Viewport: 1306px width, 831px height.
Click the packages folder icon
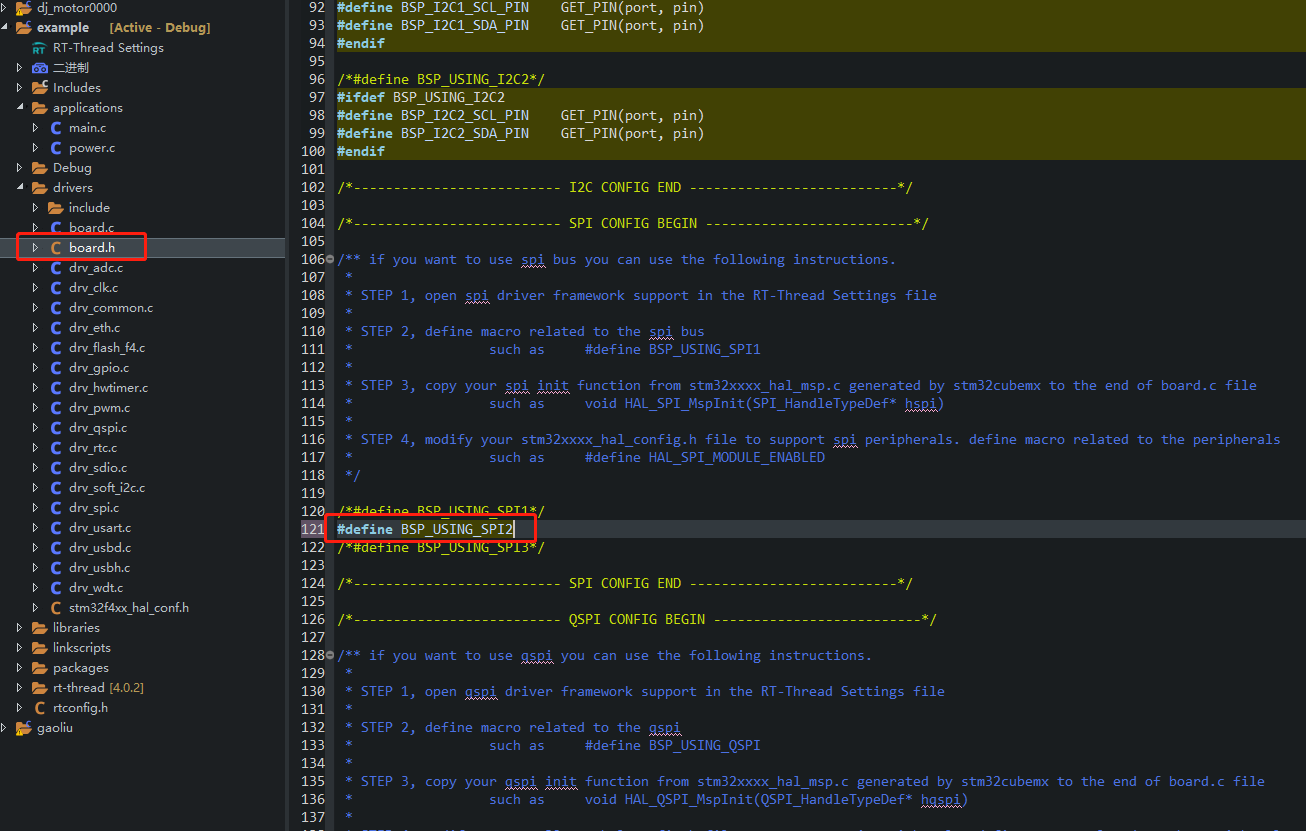pyautogui.click(x=40, y=667)
